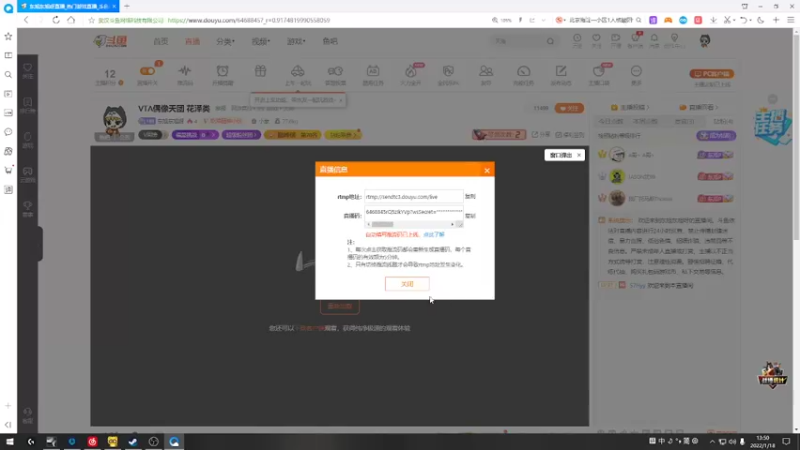Open a new browser tab with plus
The image size is (800, 450).
(127, 6)
